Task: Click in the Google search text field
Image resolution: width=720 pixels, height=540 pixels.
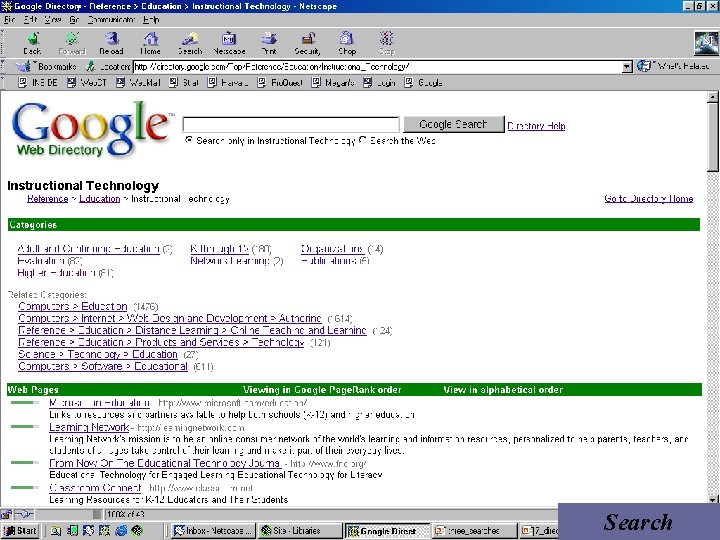Action: click(x=291, y=124)
